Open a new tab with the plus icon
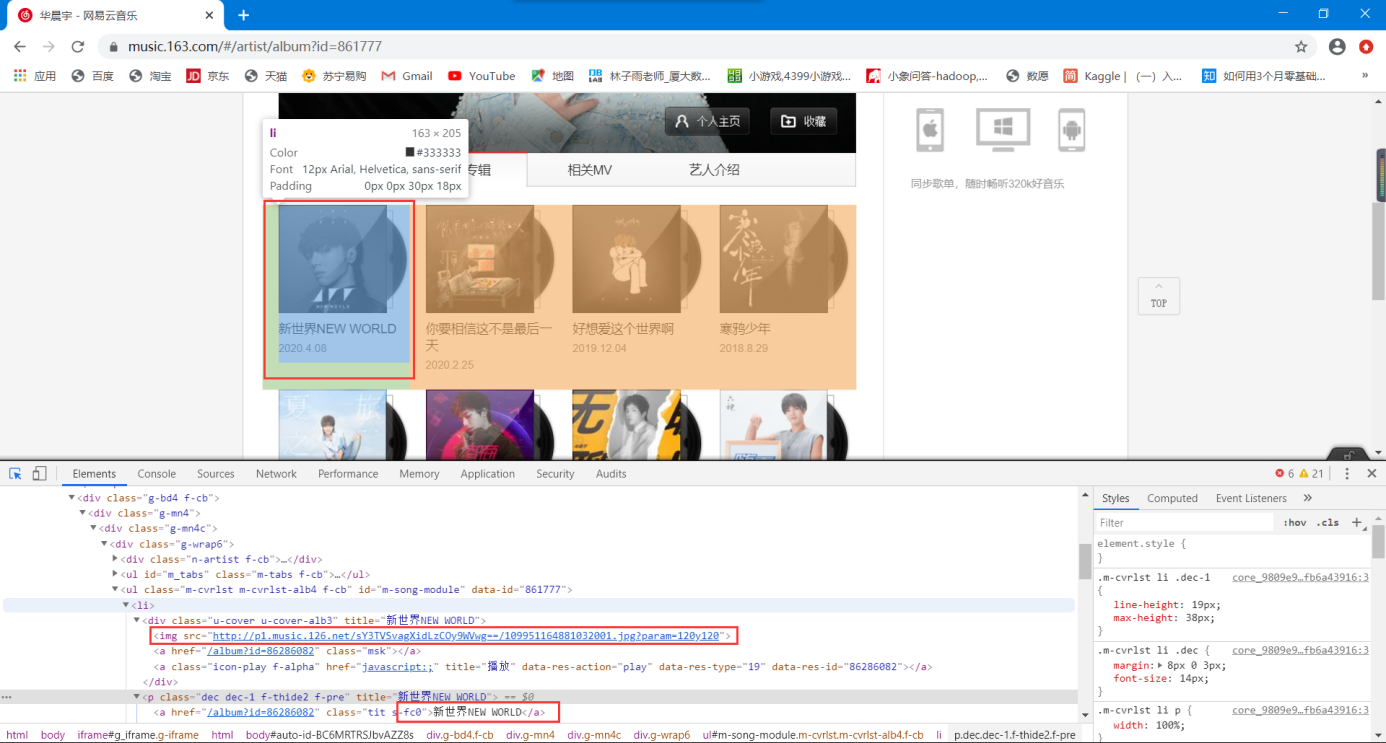The width and height of the screenshot is (1386, 743). pos(243,15)
